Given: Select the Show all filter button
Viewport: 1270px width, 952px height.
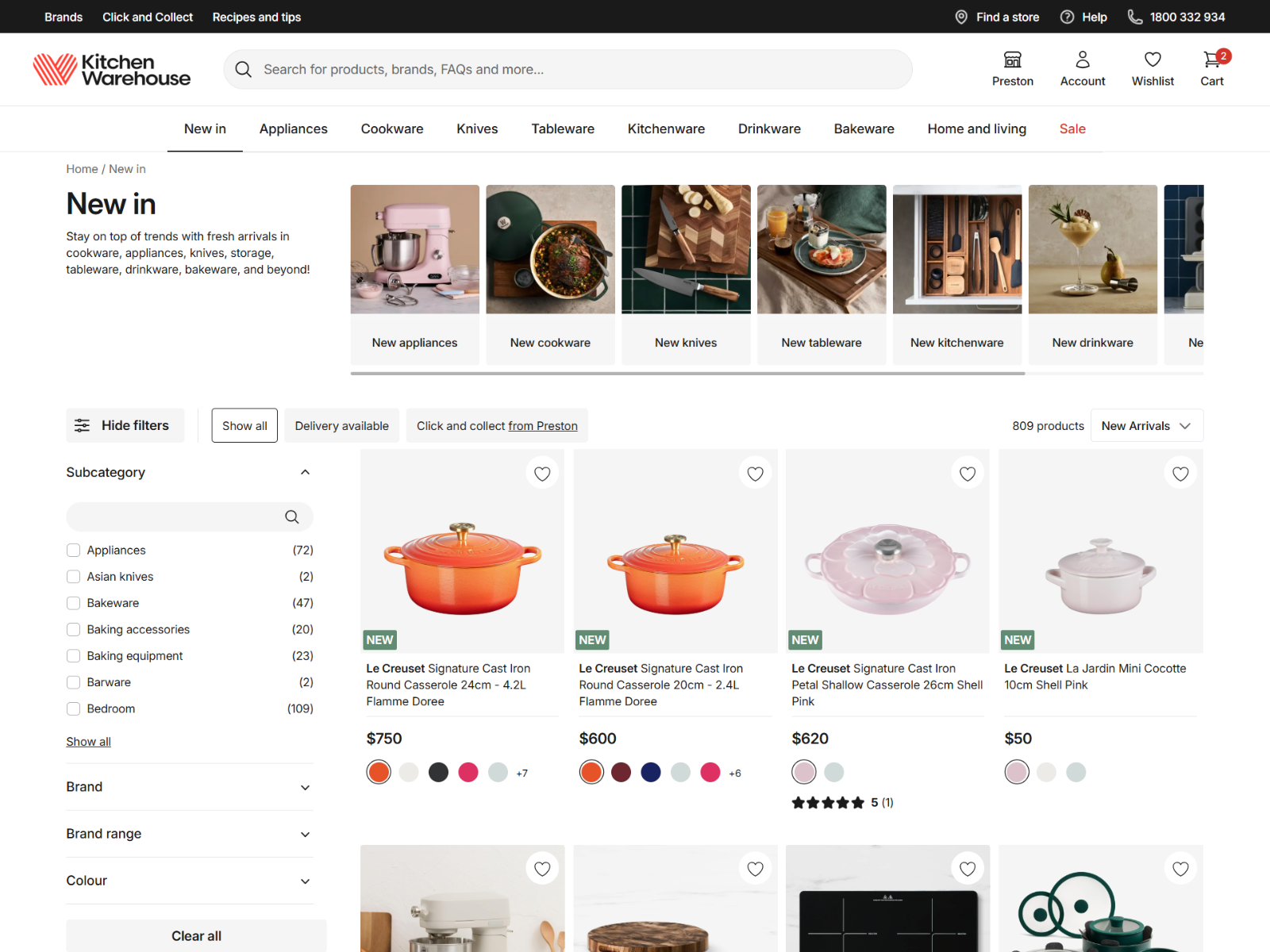Looking at the screenshot, I should [x=244, y=426].
